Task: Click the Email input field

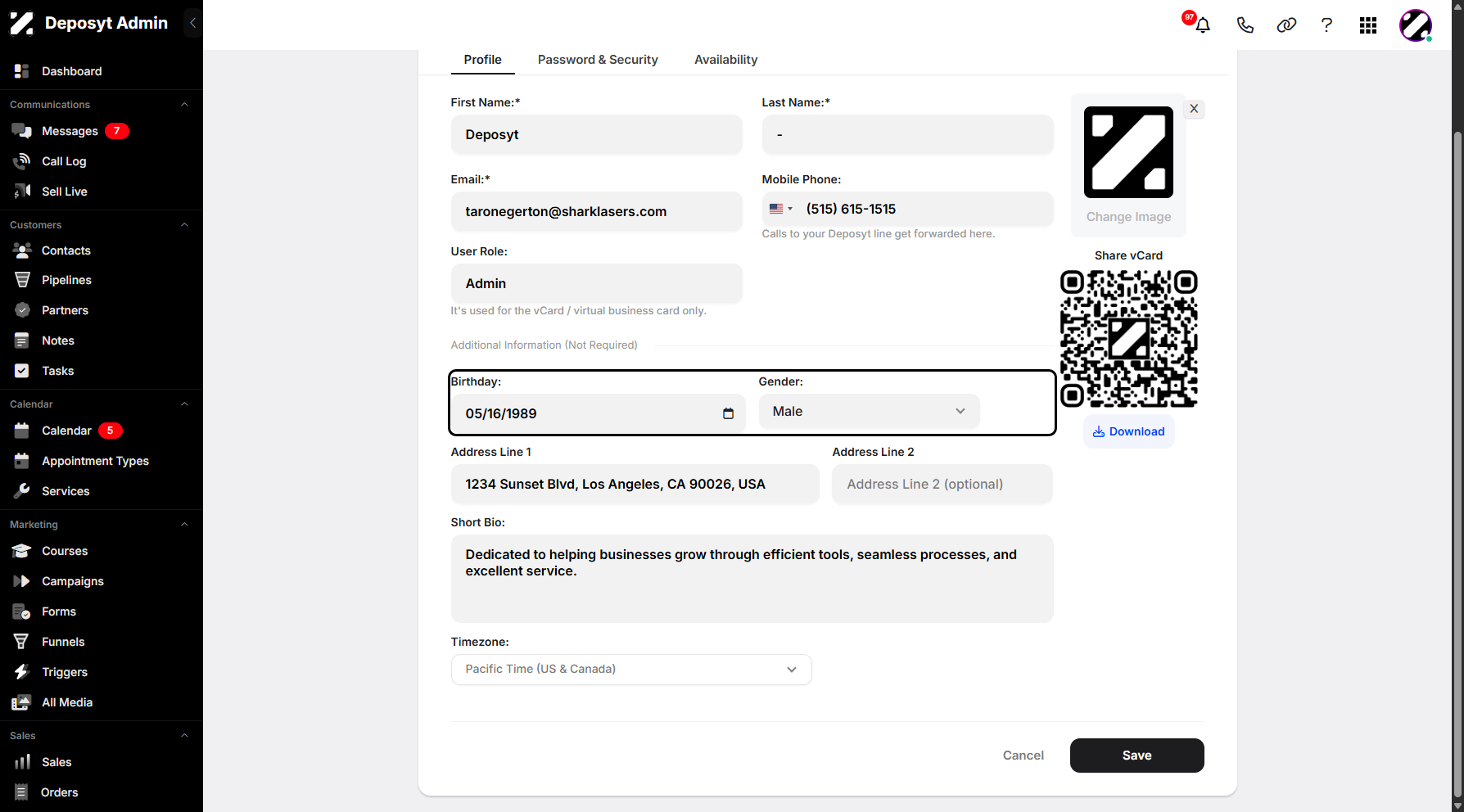Action: tap(596, 212)
